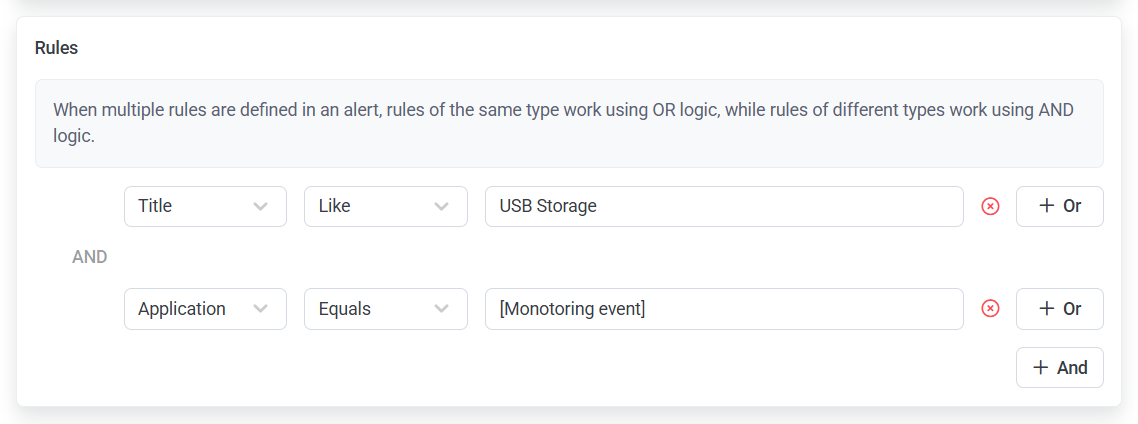
Task: Remove the Title rule row
Action: tap(990, 206)
